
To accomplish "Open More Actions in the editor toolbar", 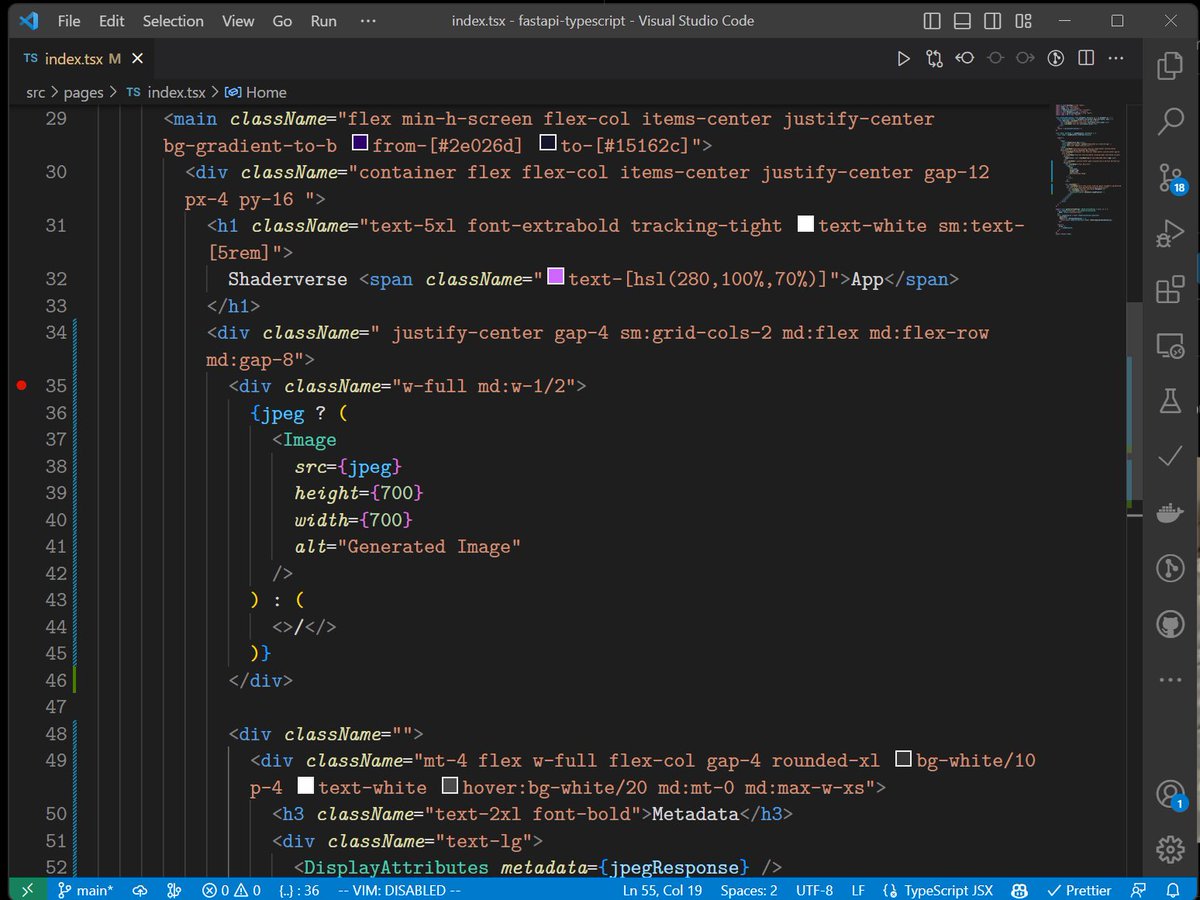I will click(x=1115, y=59).
